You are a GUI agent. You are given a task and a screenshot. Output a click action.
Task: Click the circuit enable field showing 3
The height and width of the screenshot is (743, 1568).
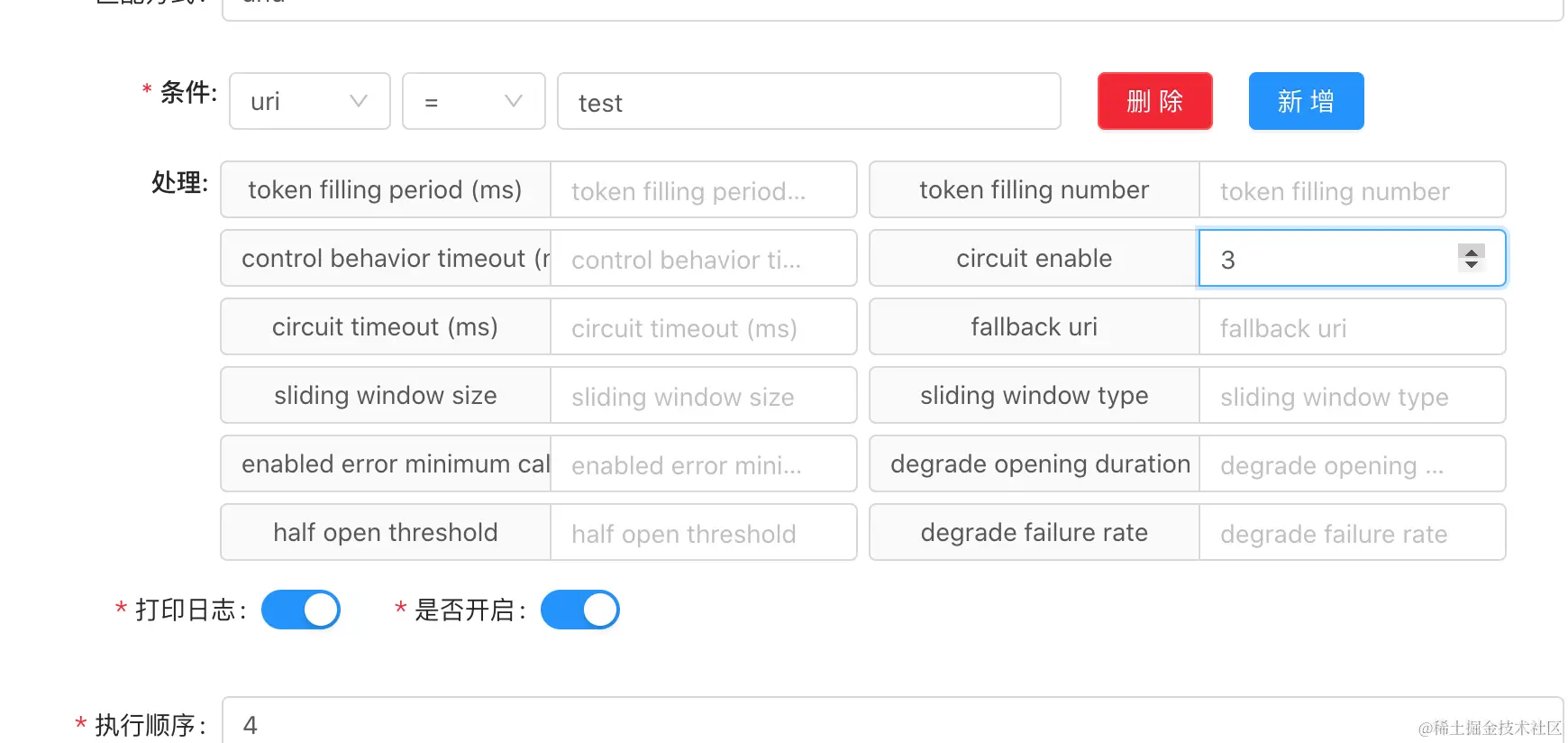pos(1352,259)
